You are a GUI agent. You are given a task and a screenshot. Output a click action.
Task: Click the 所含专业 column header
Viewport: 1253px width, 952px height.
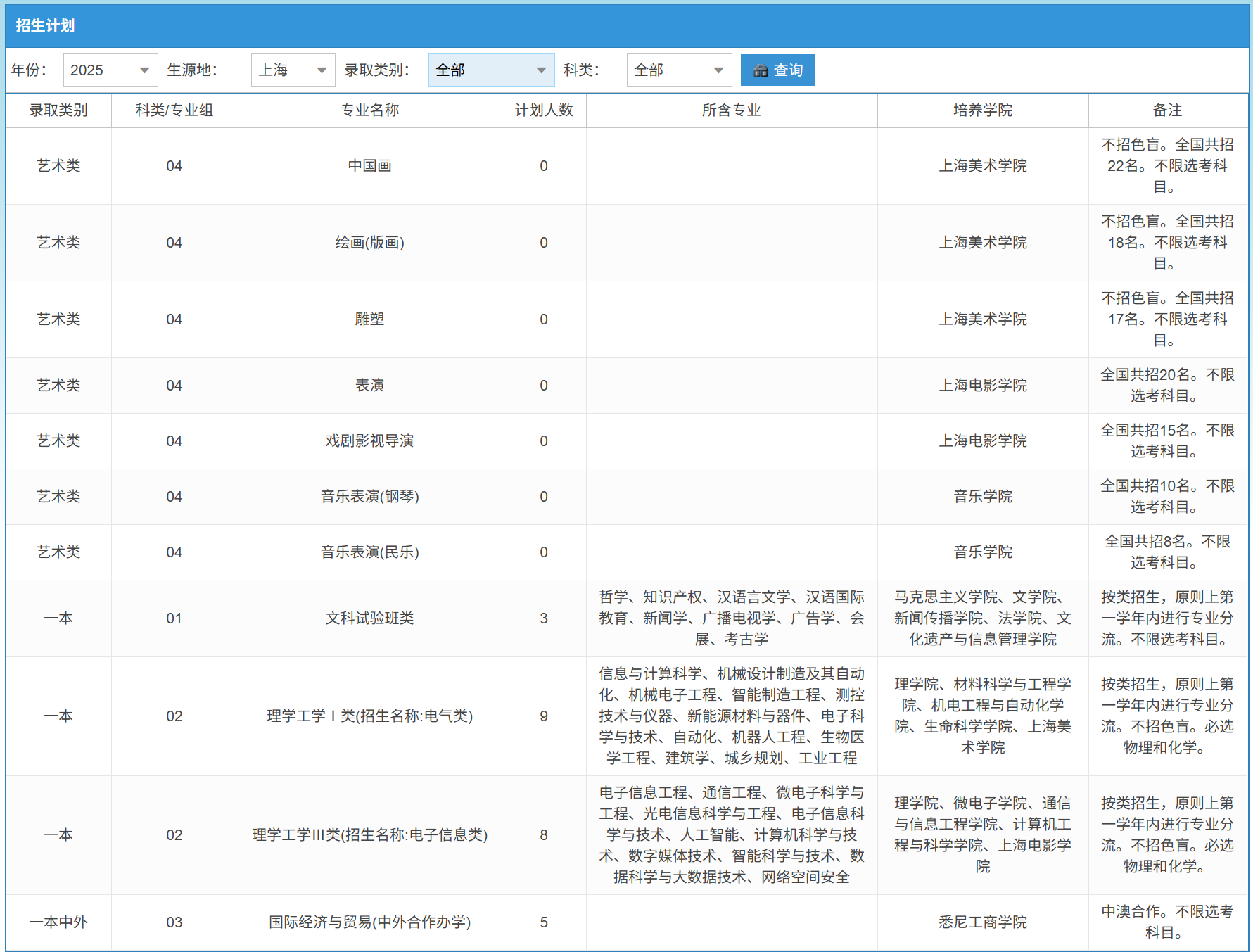coord(732,110)
